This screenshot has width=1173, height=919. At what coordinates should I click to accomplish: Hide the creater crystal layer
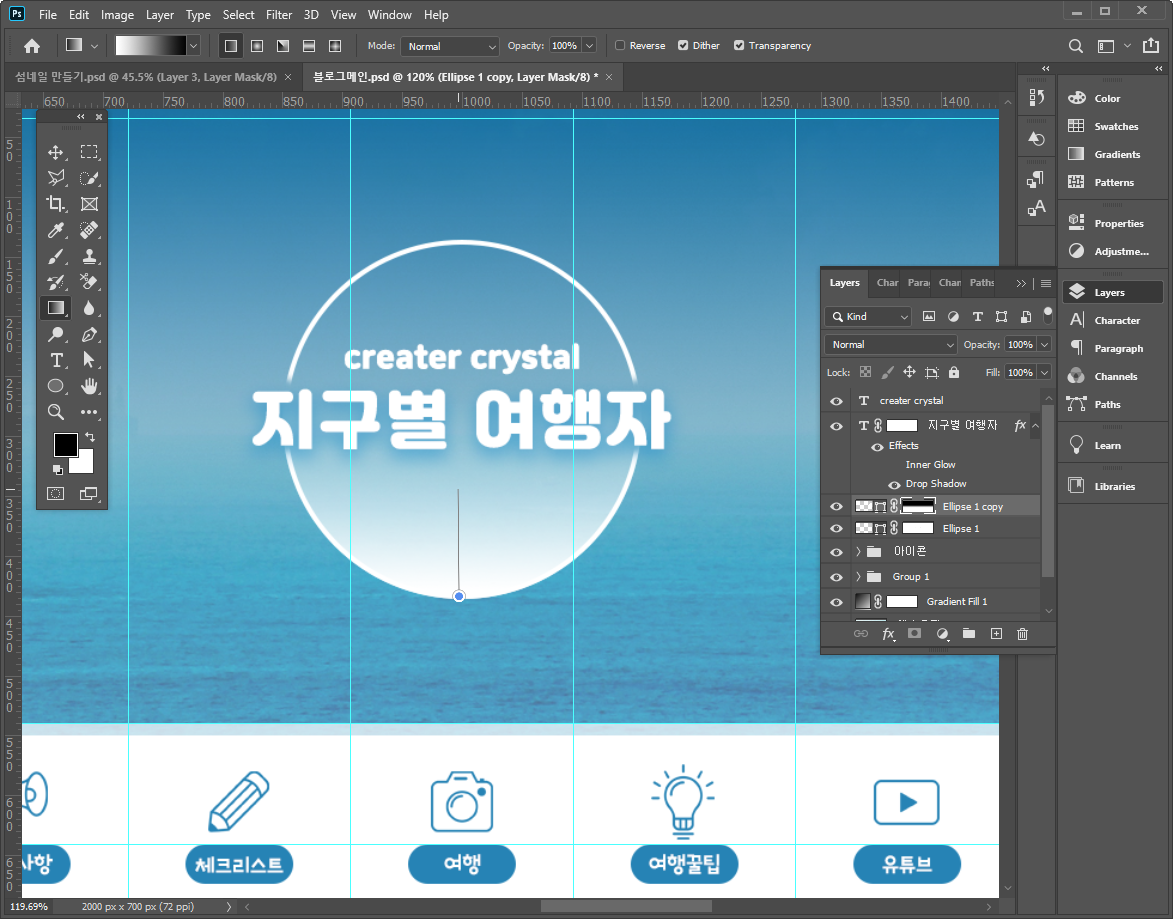pos(836,401)
